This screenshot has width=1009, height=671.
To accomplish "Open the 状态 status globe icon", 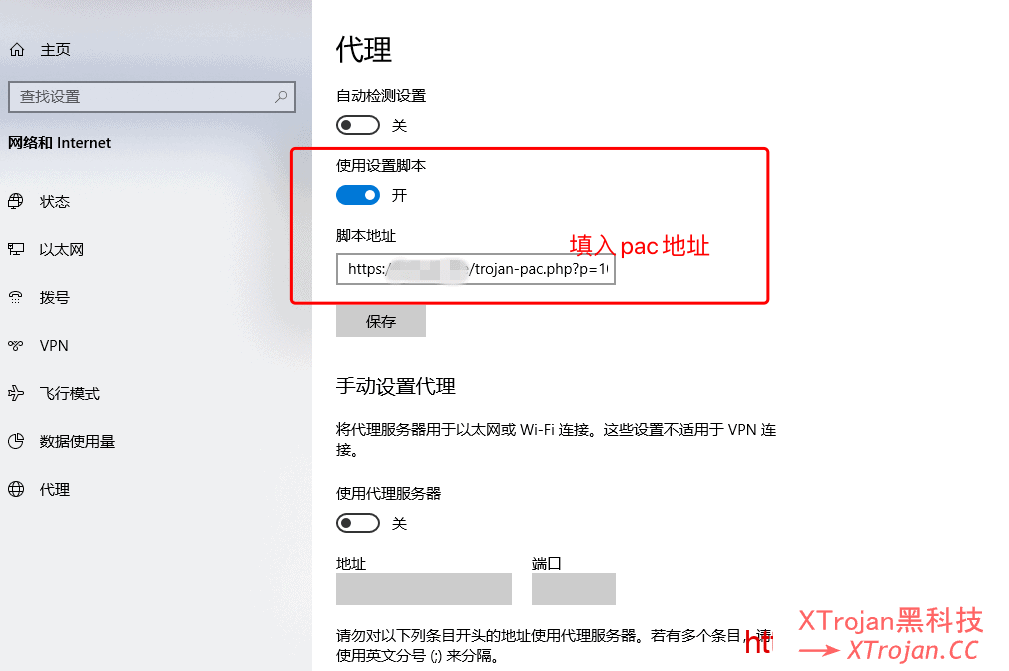I will [x=16, y=201].
